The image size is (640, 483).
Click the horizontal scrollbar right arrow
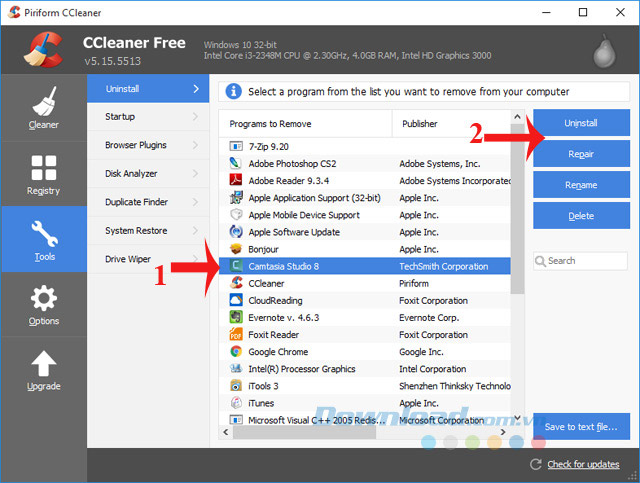(503, 432)
